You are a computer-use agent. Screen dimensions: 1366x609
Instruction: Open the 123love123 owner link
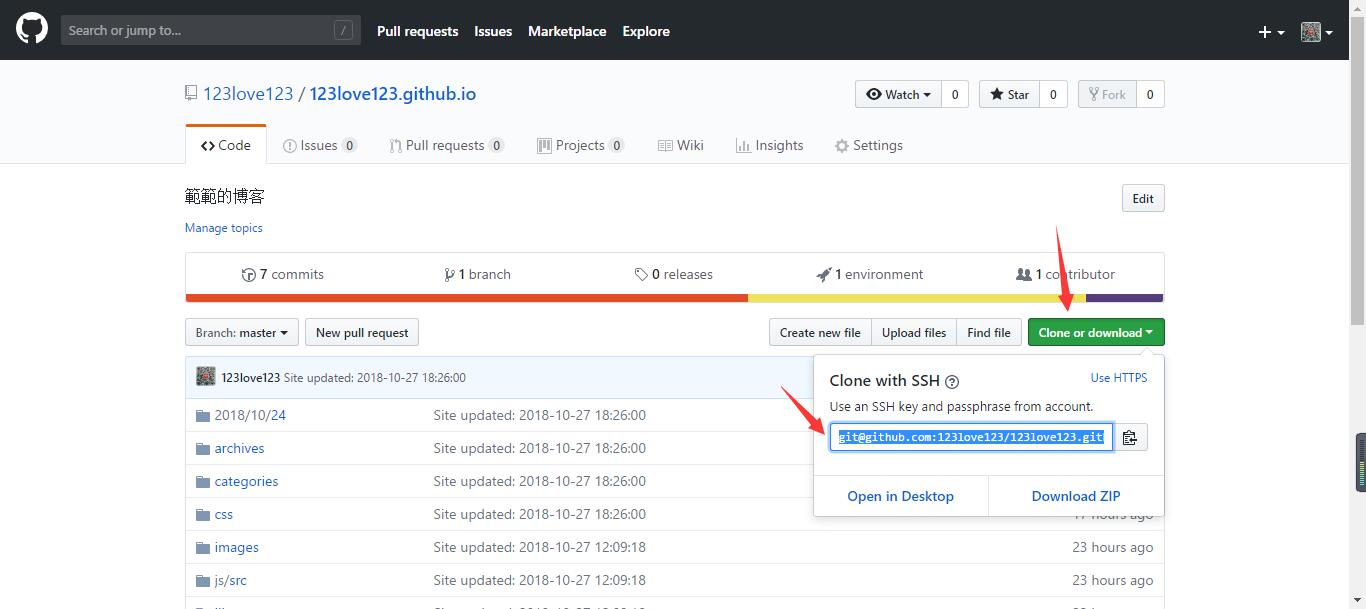(248, 94)
